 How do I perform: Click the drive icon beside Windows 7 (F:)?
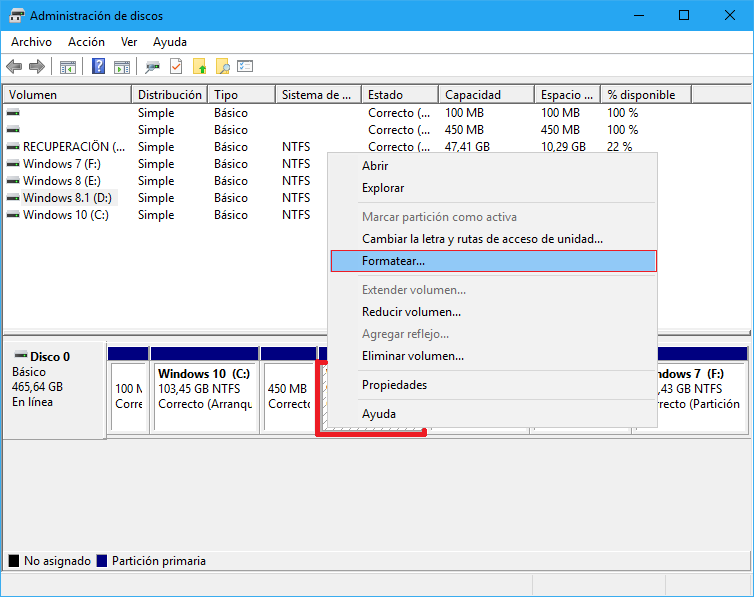13,164
